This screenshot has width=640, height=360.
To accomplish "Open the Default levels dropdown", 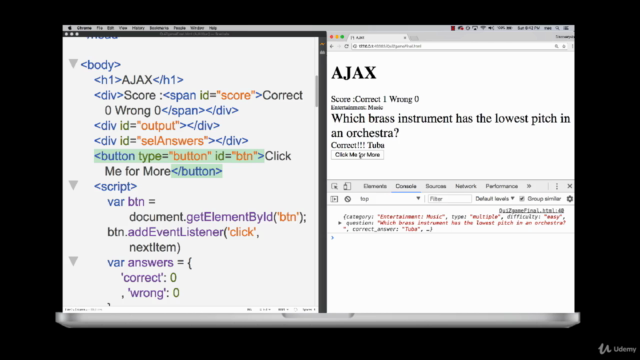I will pyautogui.click(x=495, y=199).
